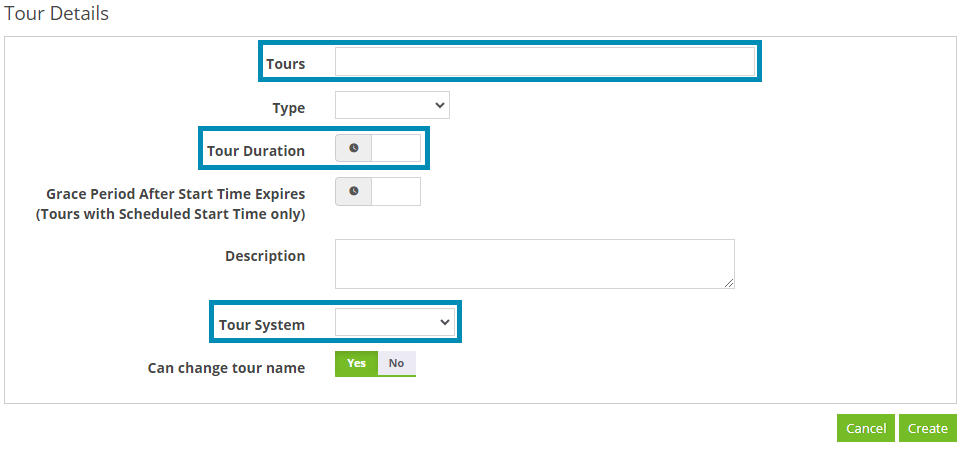Viewport: 962px width, 449px height.
Task: Click the Tour Duration label text
Action: click(256, 151)
